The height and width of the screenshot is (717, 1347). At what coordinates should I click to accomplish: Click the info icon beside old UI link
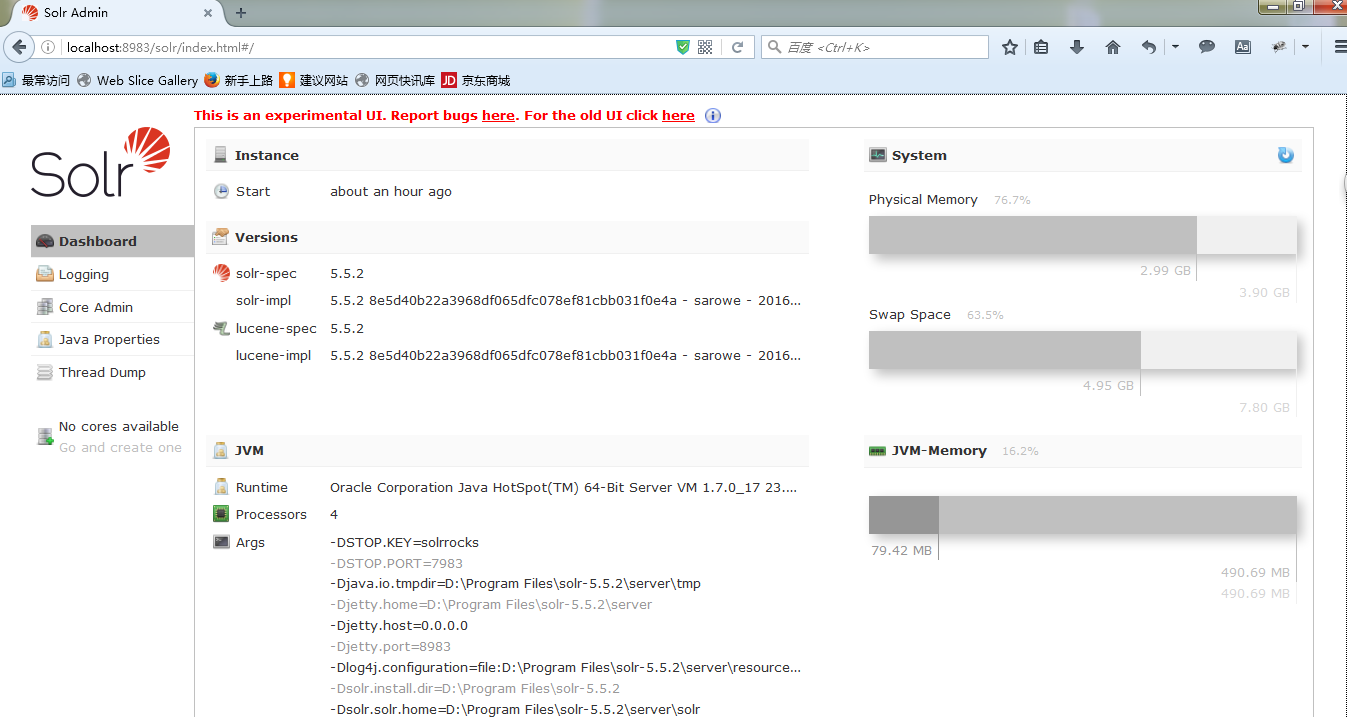713,115
